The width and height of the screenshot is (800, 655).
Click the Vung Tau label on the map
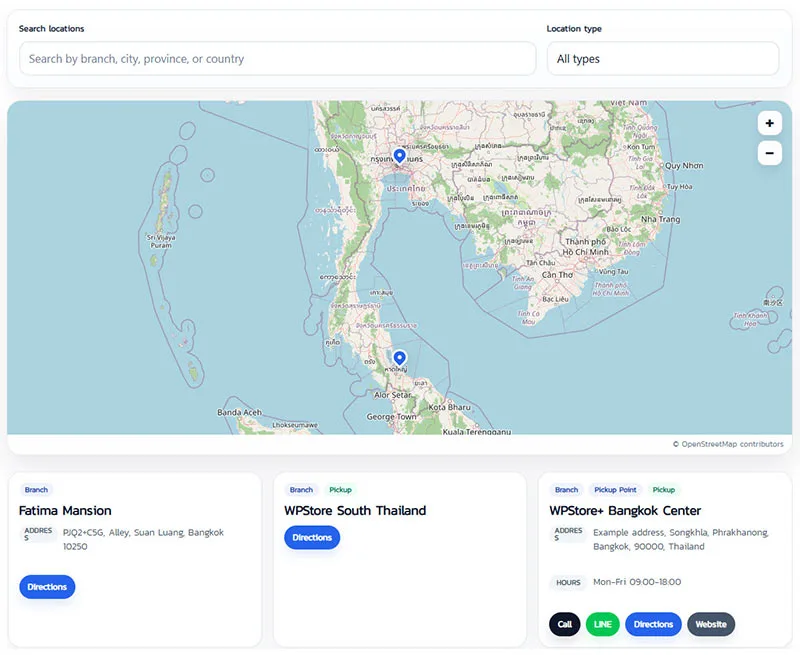pyautogui.click(x=614, y=272)
